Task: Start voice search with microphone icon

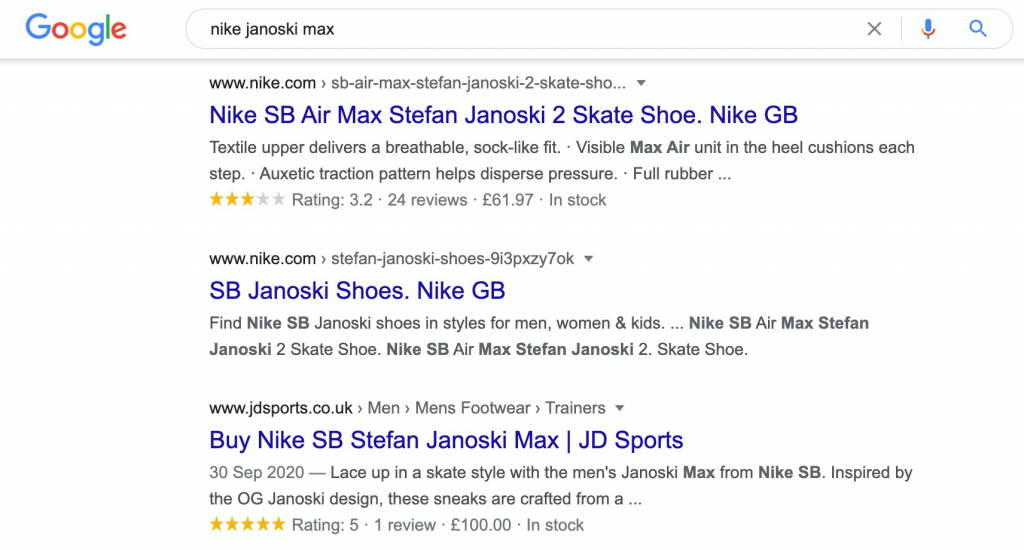Action: pyautogui.click(x=927, y=29)
